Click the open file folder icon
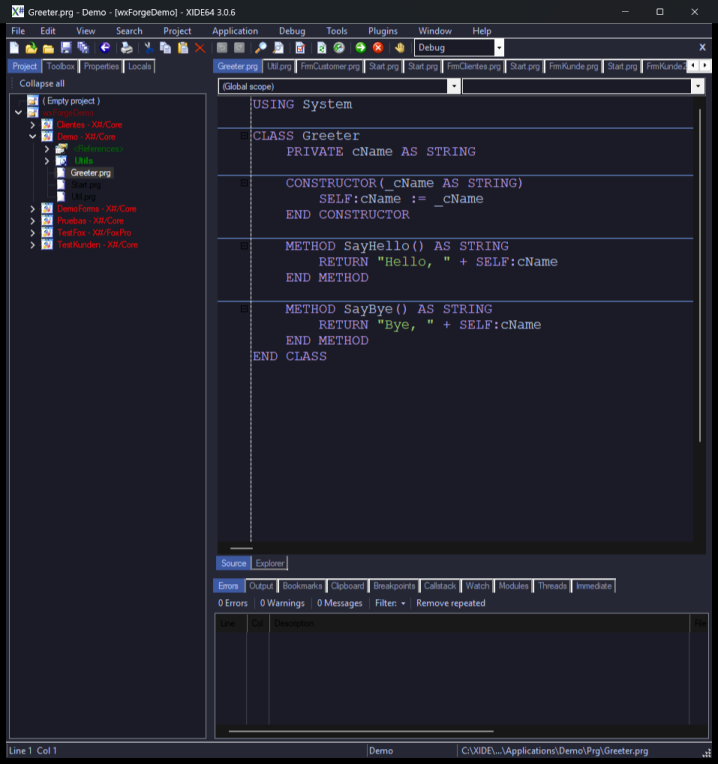Image resolution: width=718 pixels, height=764 pixels. pyautogui.click(x=48, y=48)
